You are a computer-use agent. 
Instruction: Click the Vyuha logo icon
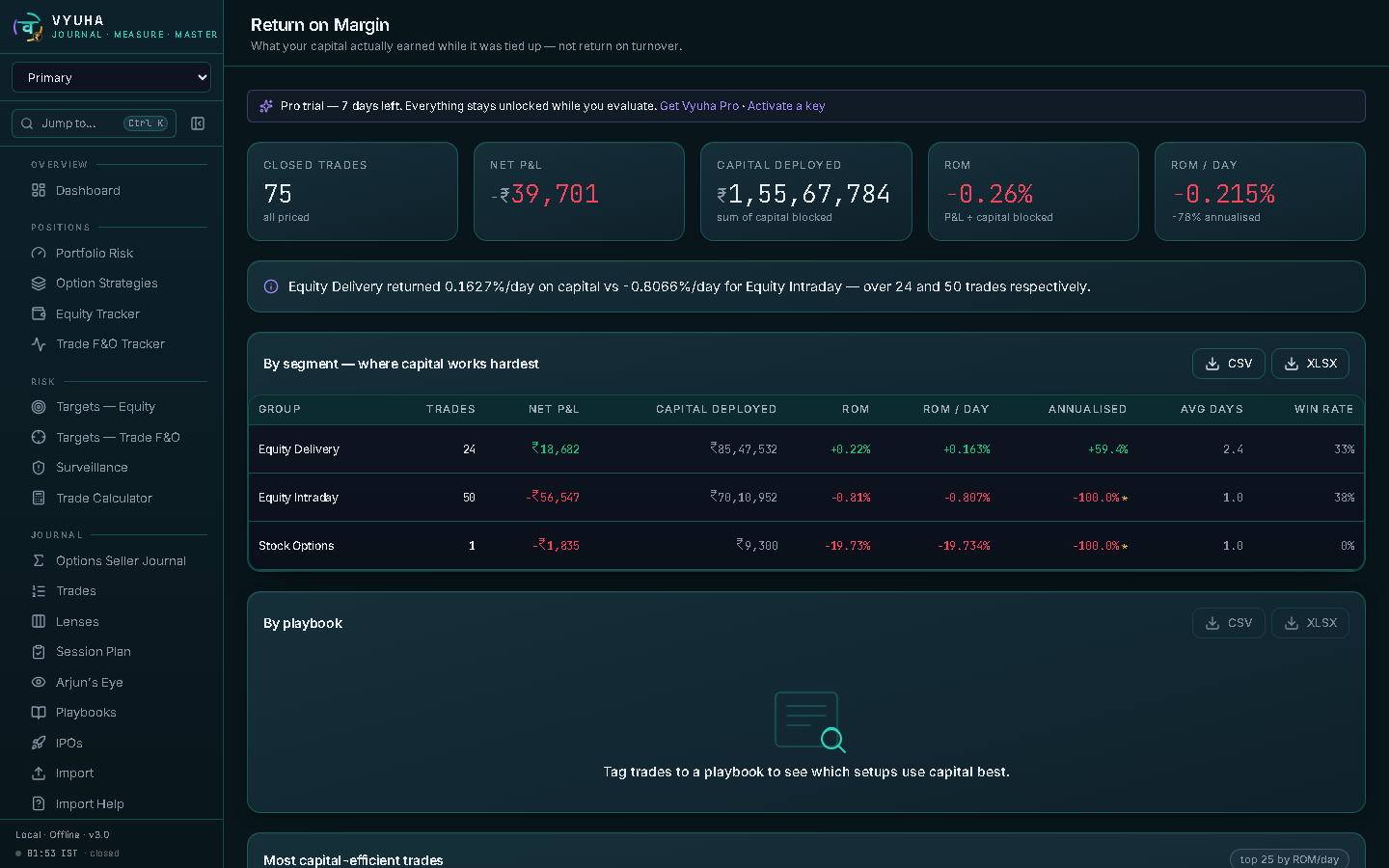[x=28, y=26]
